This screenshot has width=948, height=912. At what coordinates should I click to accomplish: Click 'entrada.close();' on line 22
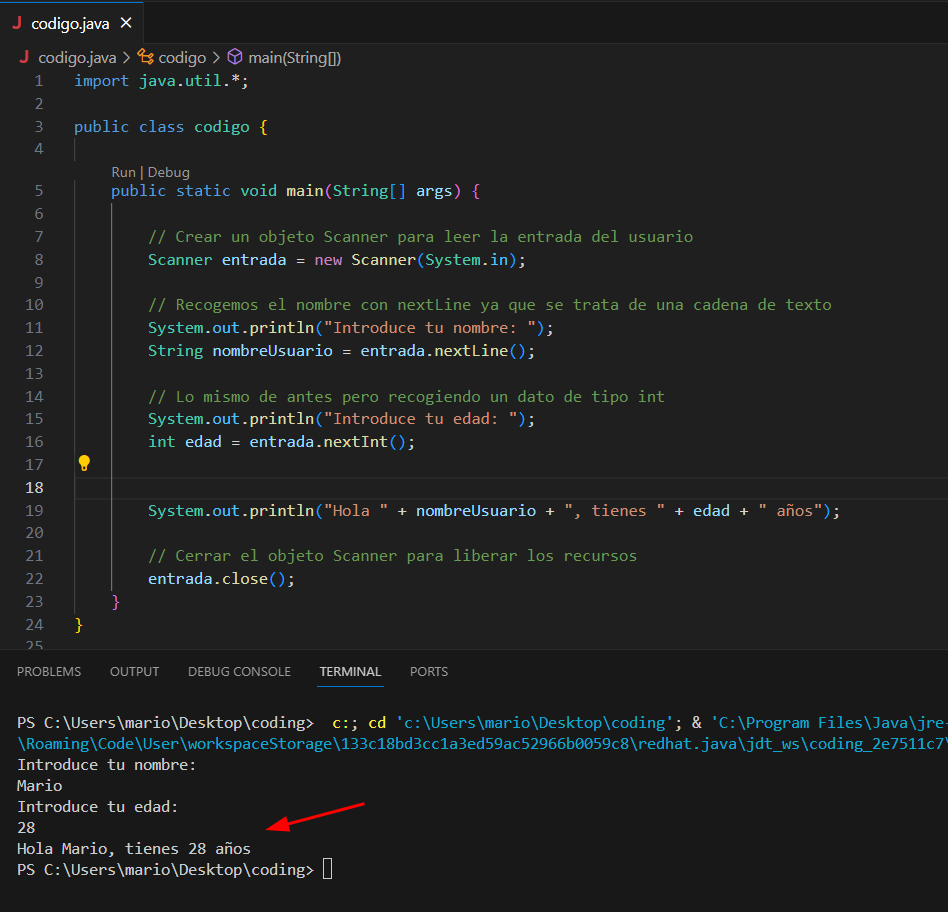tap(221, 579)
